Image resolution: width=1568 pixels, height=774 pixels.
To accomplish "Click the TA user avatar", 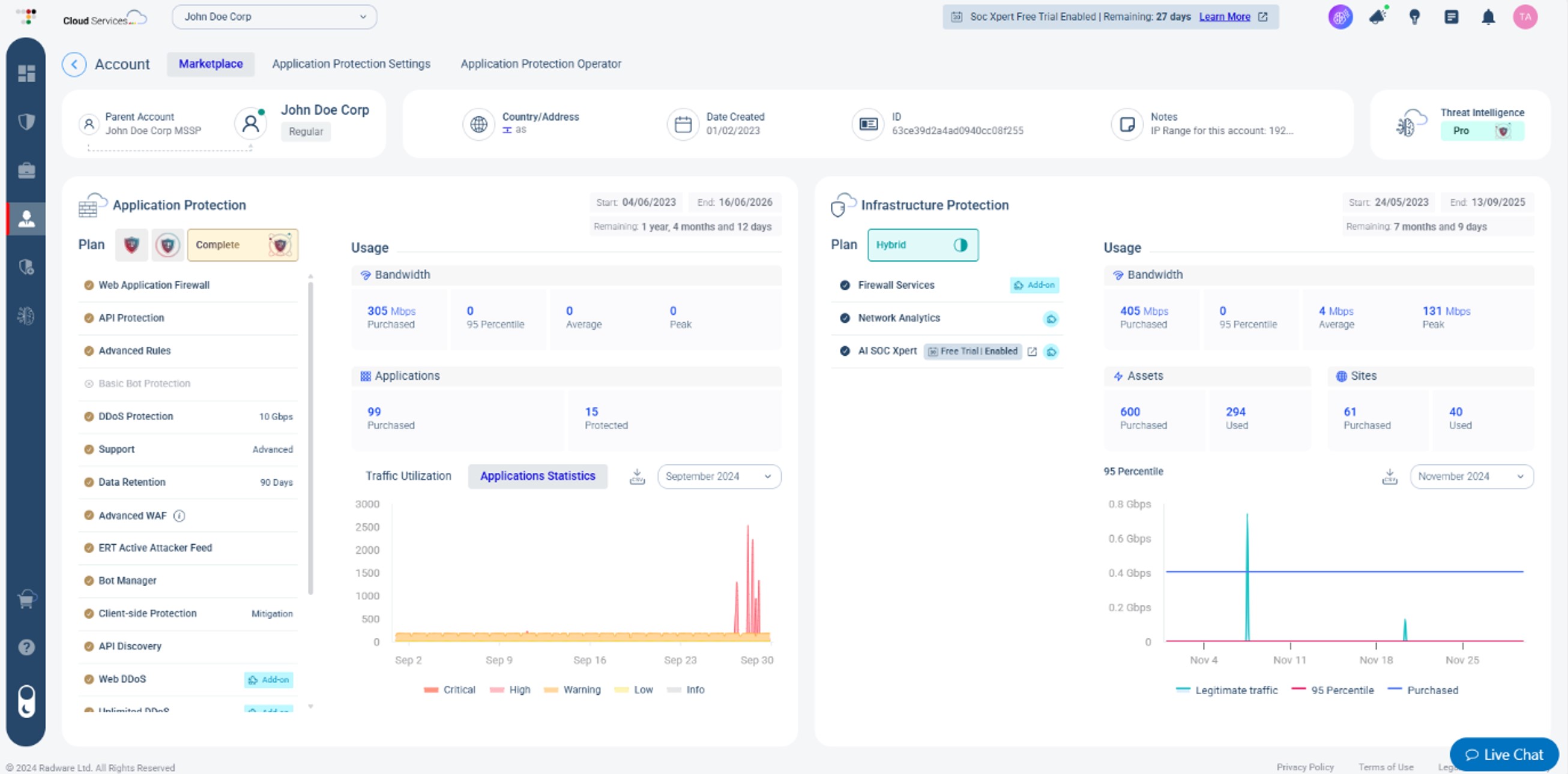I will pyautogui.click(x=1525, y=16).
